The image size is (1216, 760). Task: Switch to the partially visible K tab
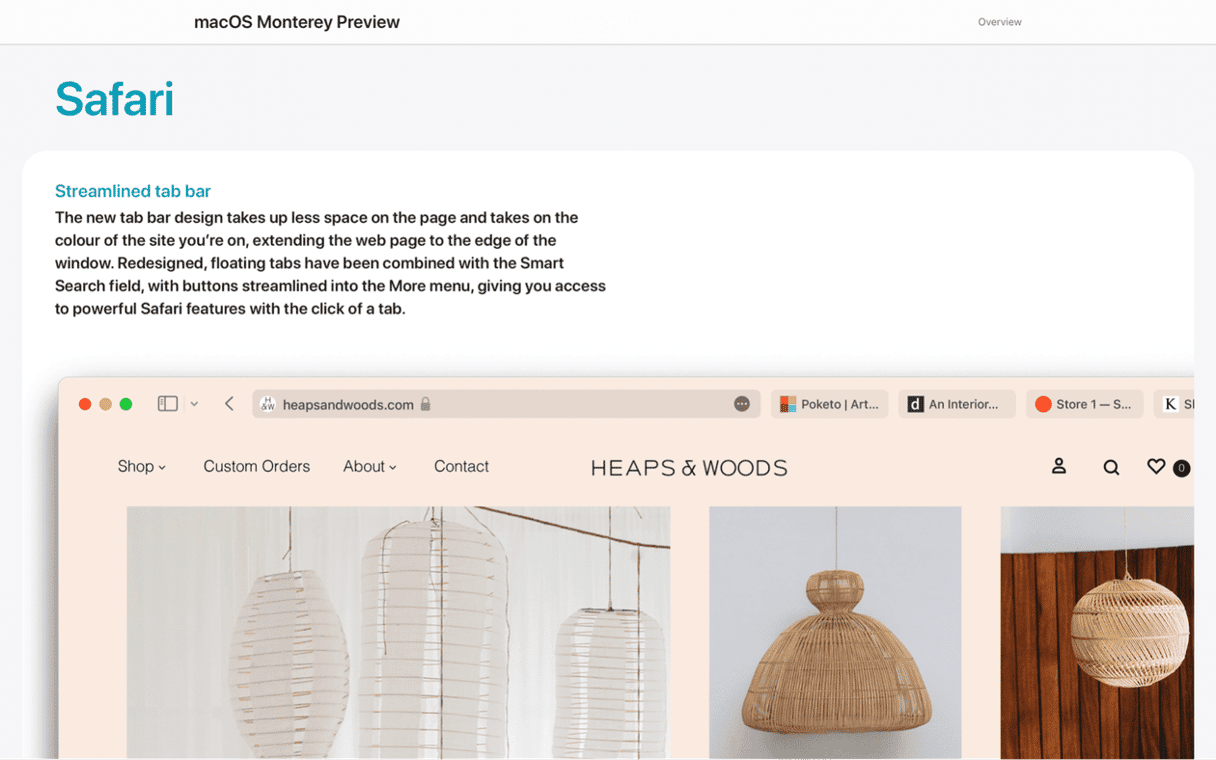1174,404
